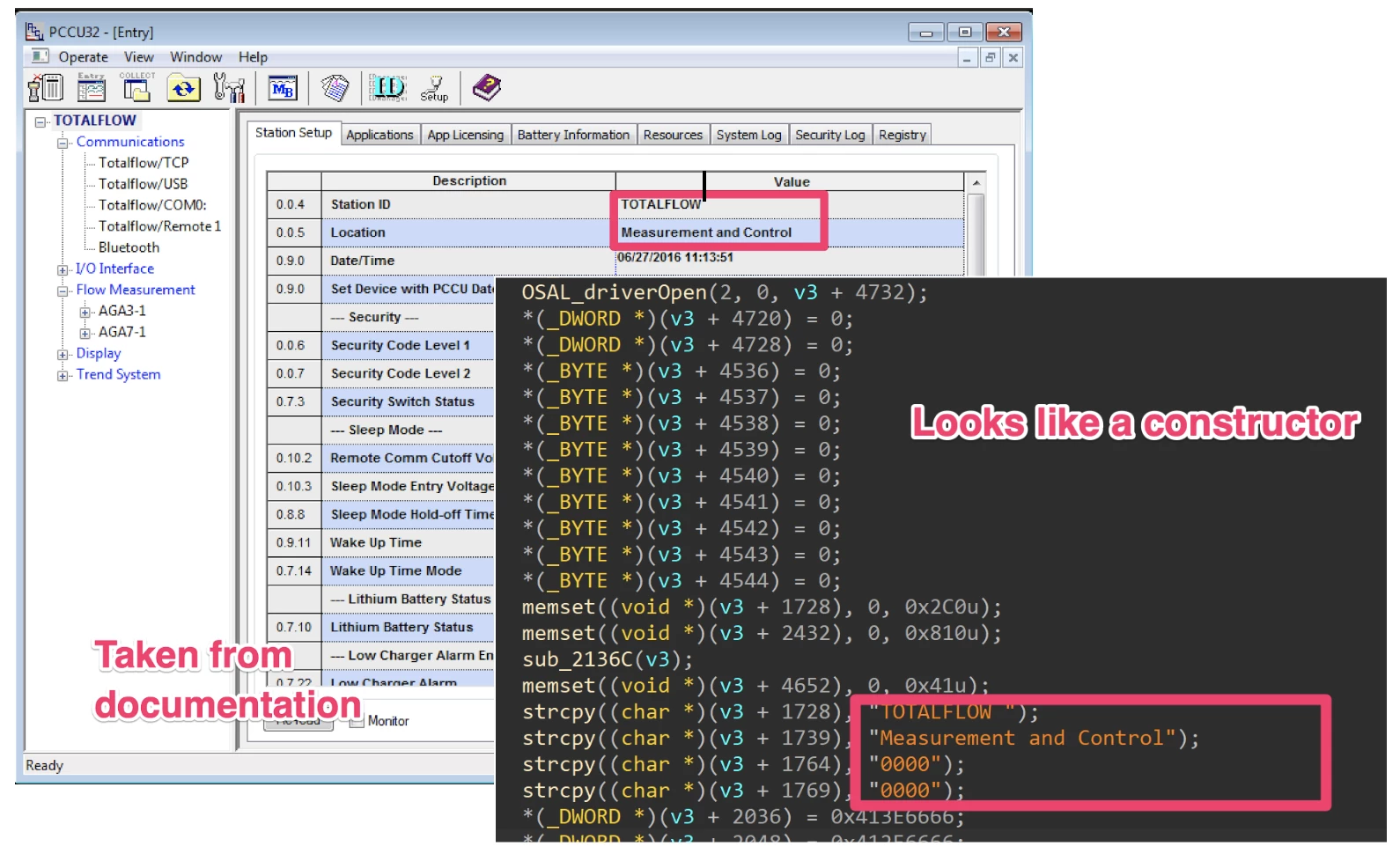
Task: Click the PCCU32 title bar application icon
Action: pyautogui.click(x=34, y=32)
